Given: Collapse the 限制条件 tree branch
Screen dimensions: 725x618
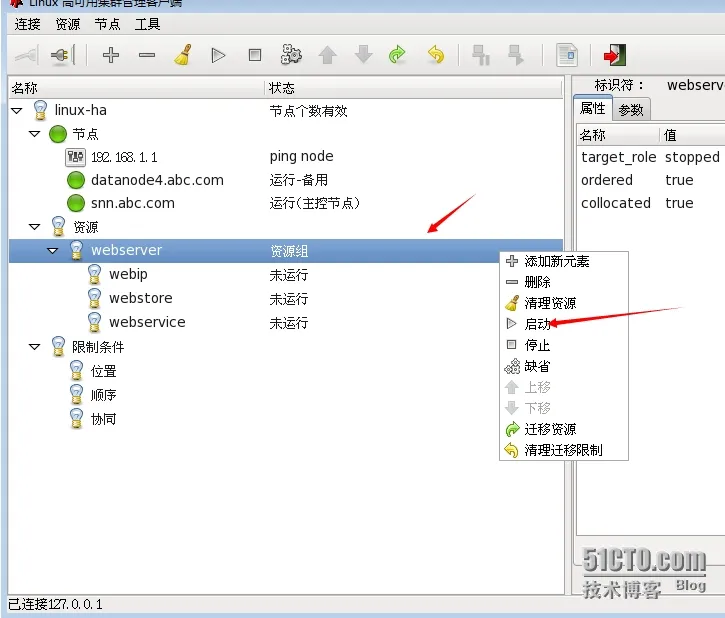Looking at the screenshot, I should pos(35,347).
